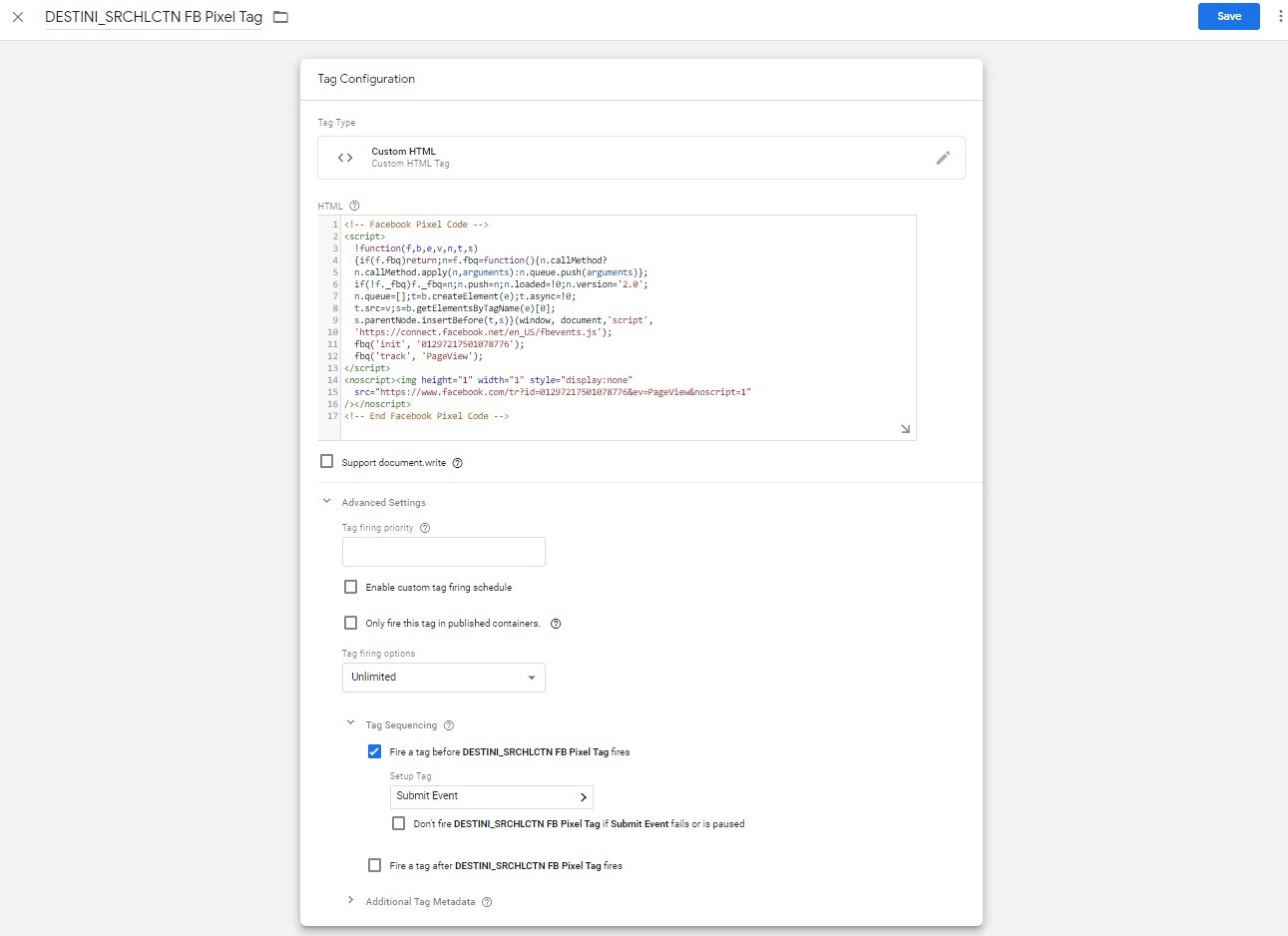
Task: Click the fbq('track', 'PageView') code line
Action: point(418,356)
